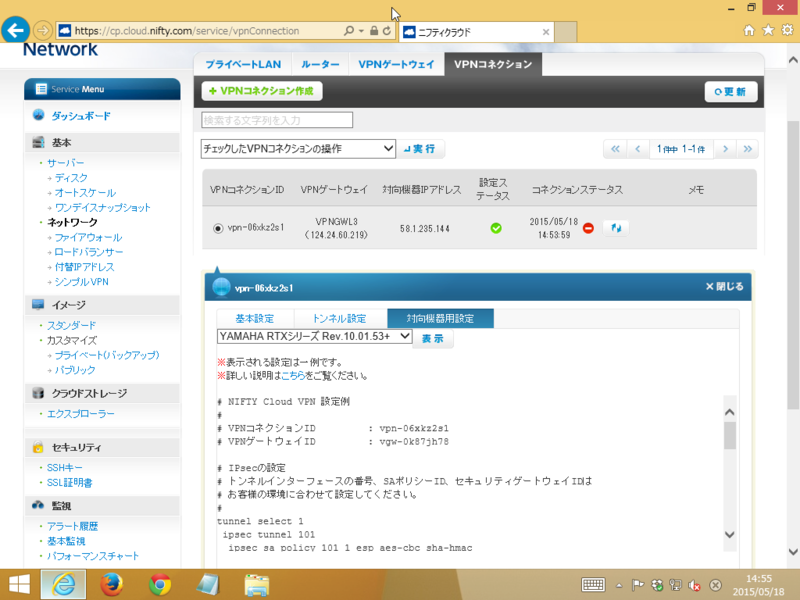This screenshot has height=600, width=800.
Task: Switch to VPNゲートウェイ tab
Action: point(396,64)
